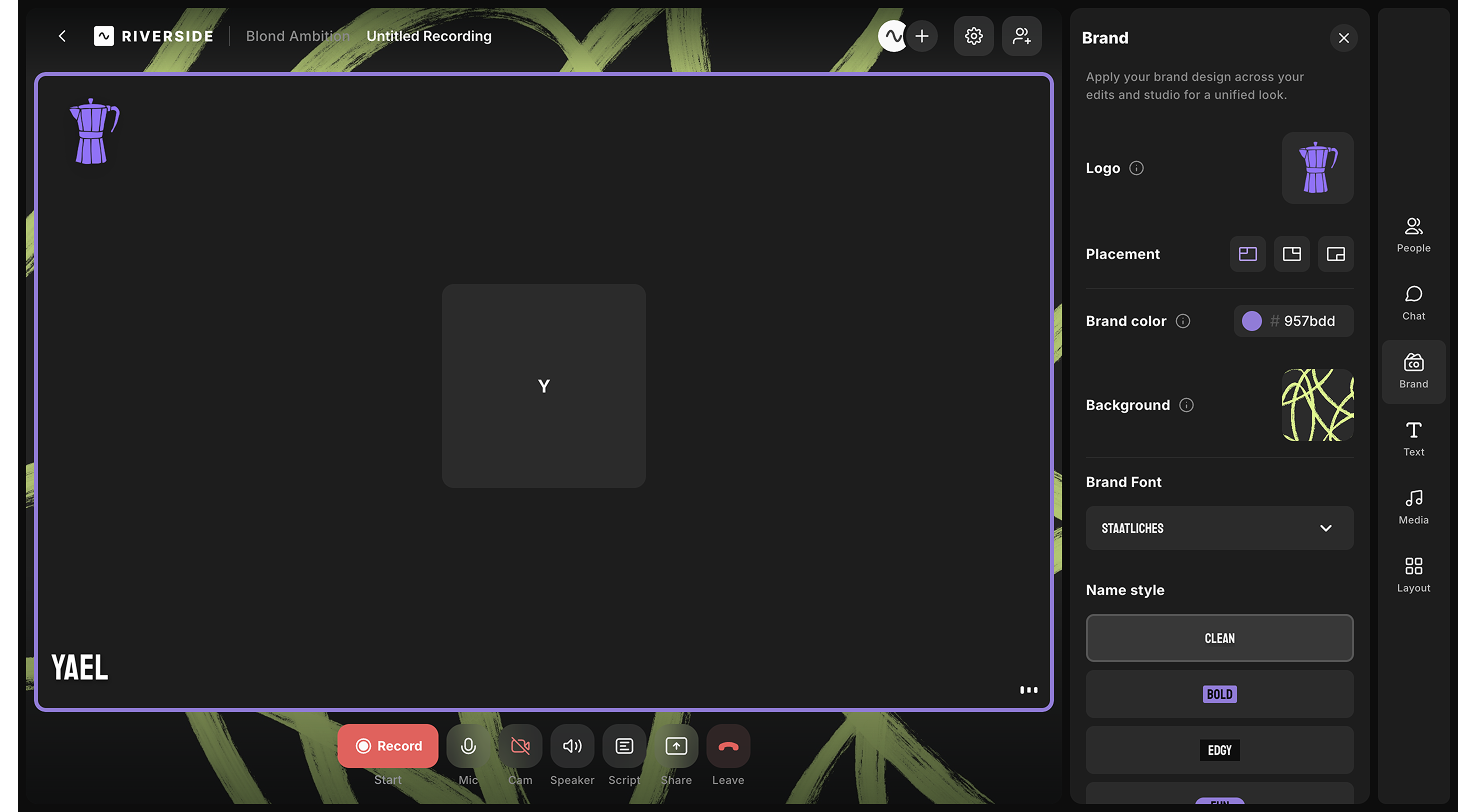Mute the microphone
The height and width of the screenshot is (812, 1458).
tap(468, 746)
